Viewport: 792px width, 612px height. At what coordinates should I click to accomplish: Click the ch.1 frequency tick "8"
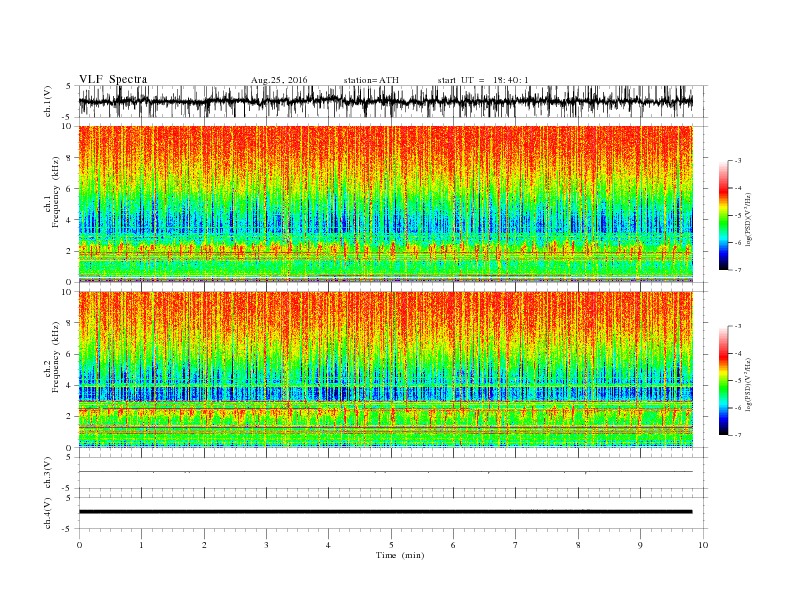(70, 158)
